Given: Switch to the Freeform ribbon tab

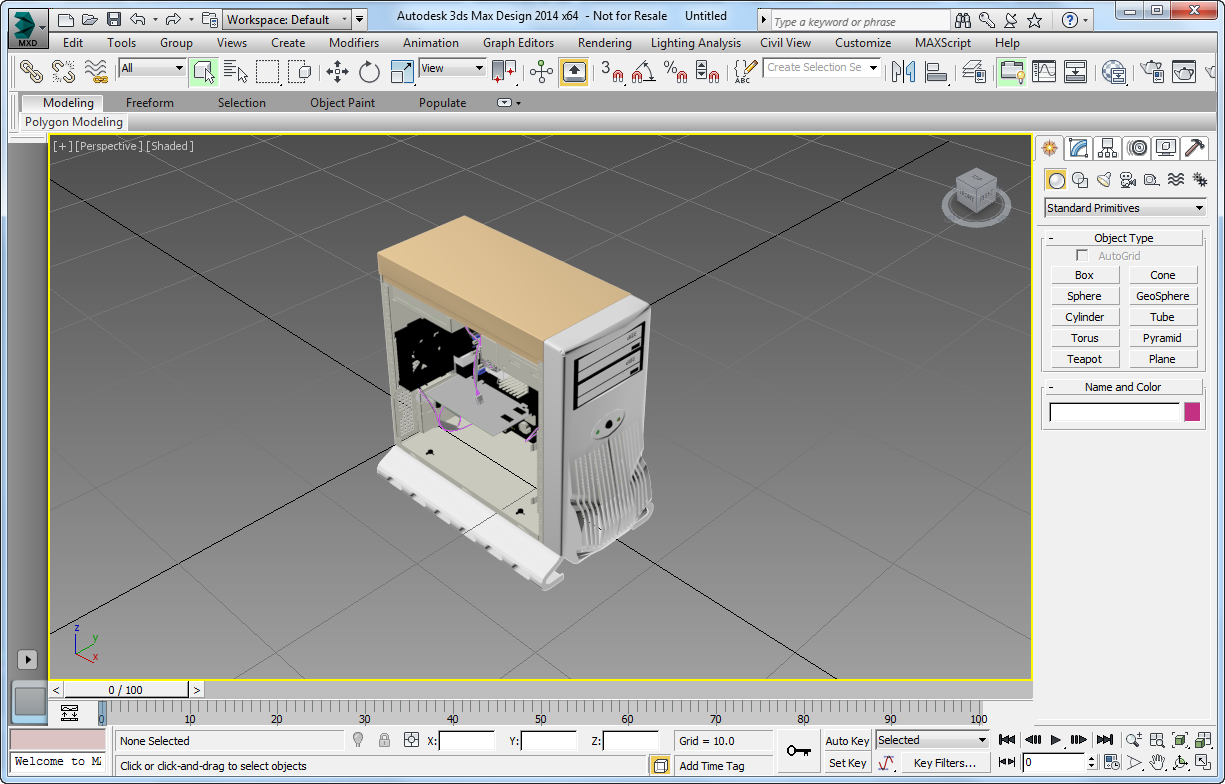Looking at the screenshot, I should point(149,102).
